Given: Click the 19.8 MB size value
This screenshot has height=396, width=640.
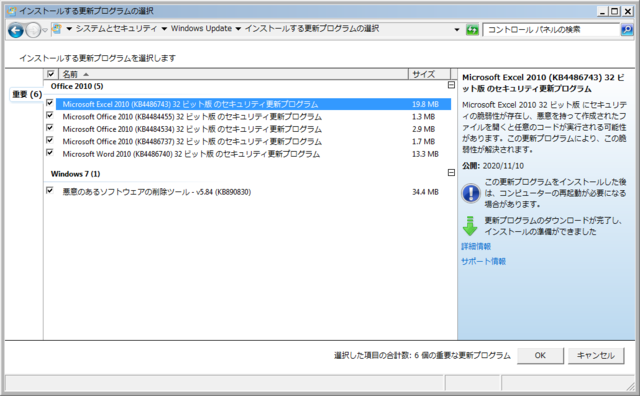Looking at the screenshot, I should (425, 104).
